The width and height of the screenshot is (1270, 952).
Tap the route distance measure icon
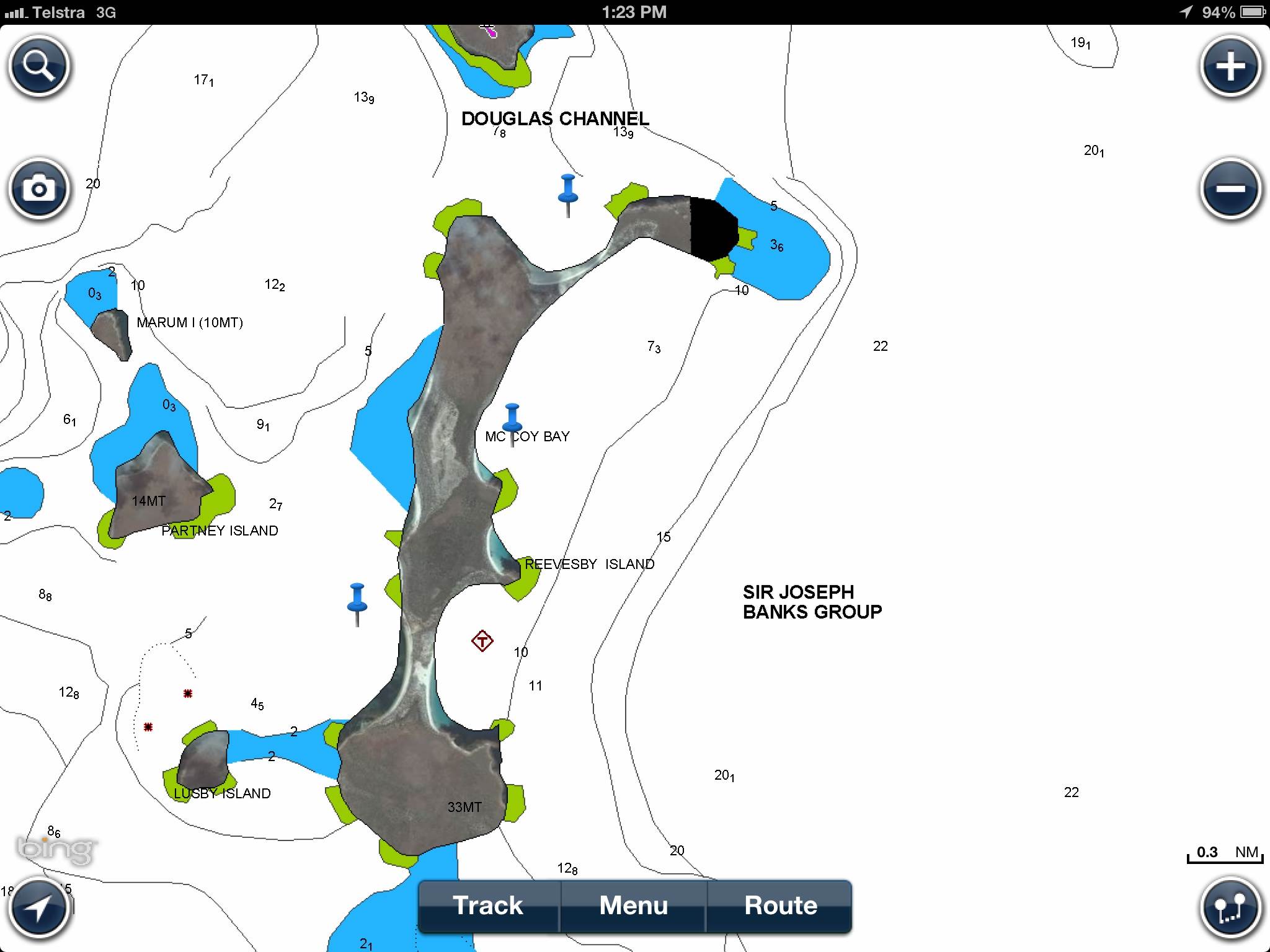point(1230,909)
